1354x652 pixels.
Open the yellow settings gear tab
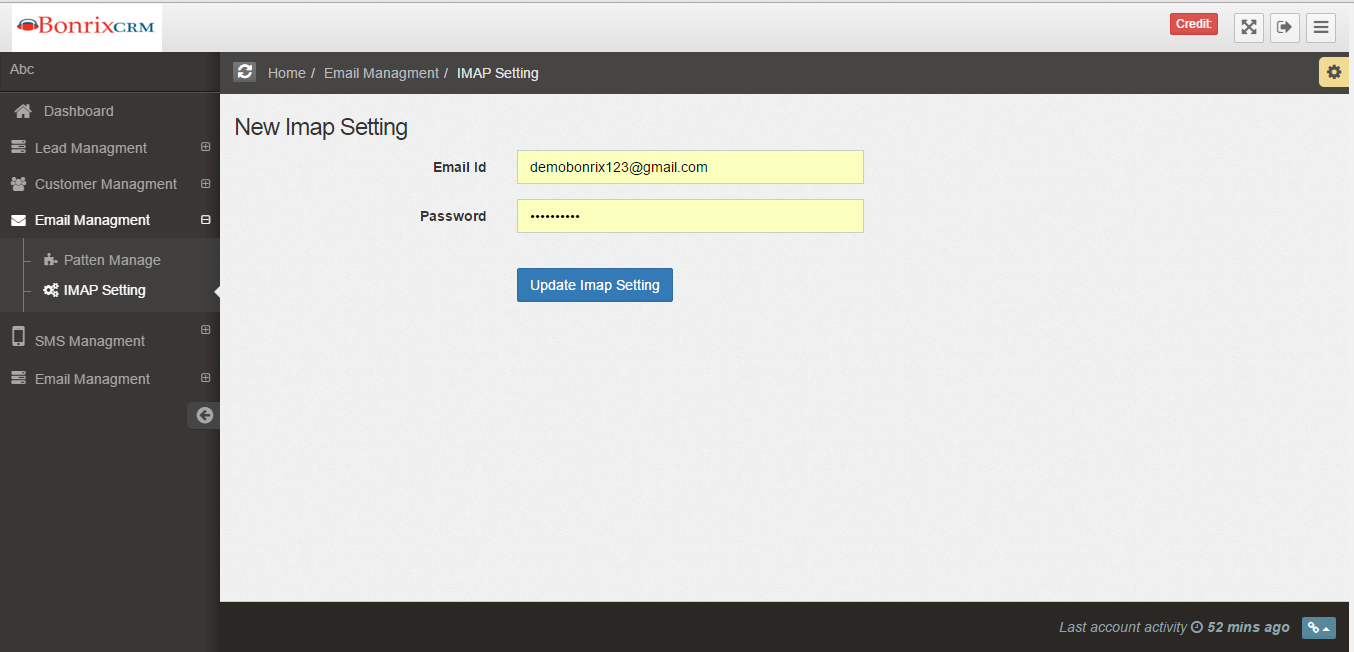pyautogui.click(x=1334, y=72)
